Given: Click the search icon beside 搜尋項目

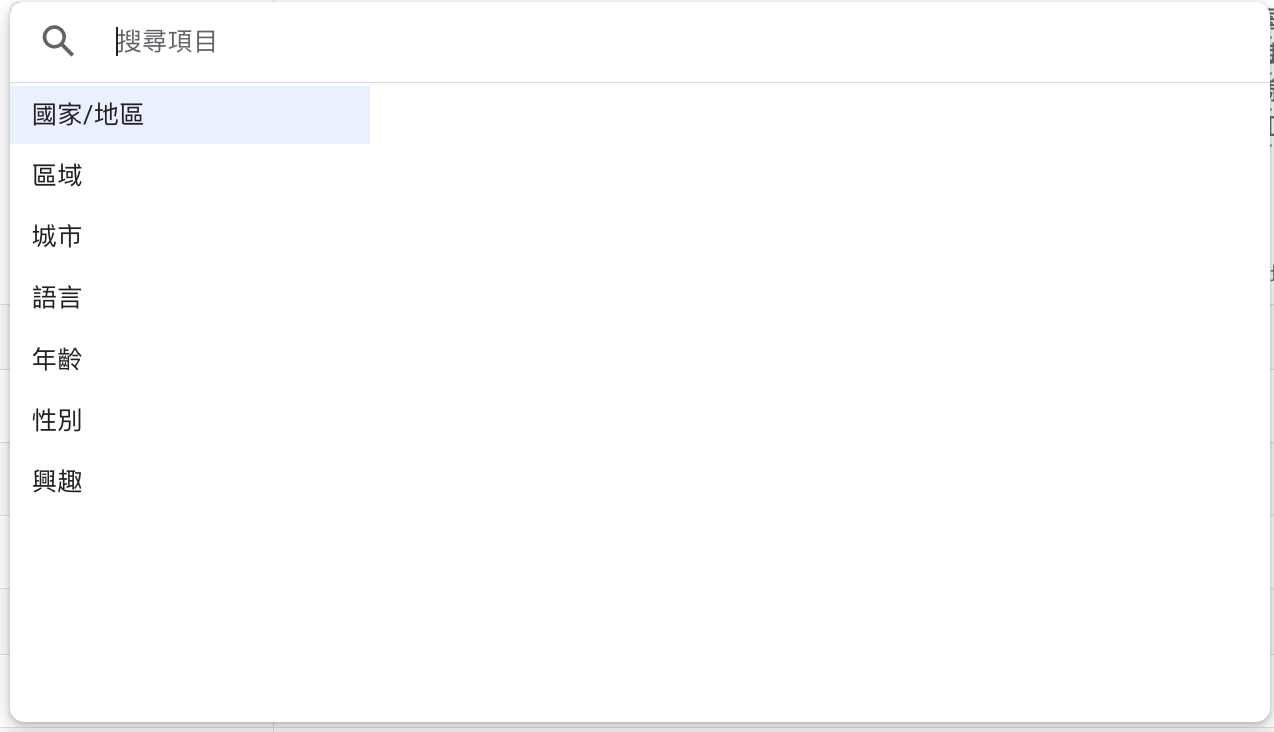Looking at the screenshot, I should coord(59,41).
